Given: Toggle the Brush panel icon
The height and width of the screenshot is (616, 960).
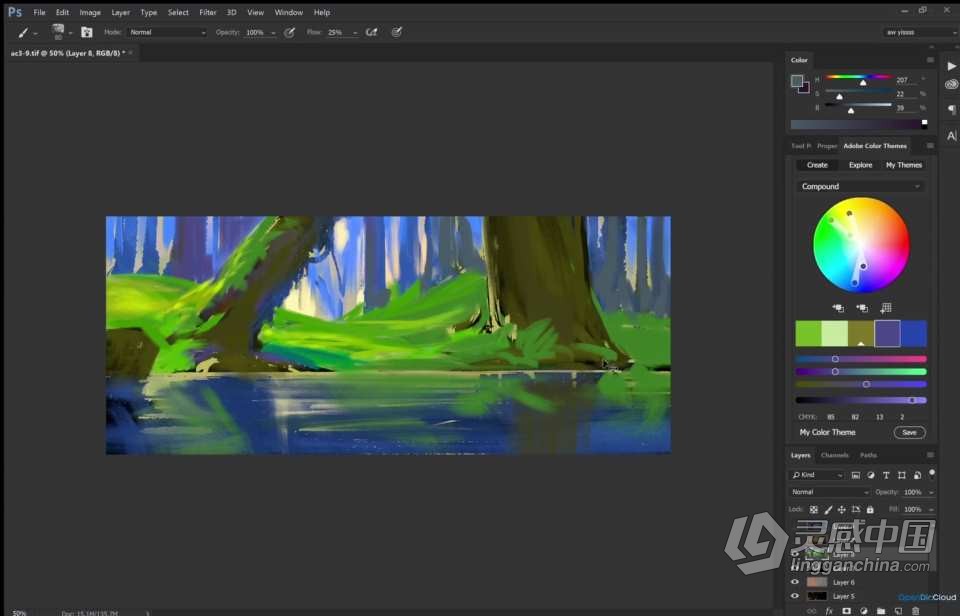Looking at the screenshot, I should pyautogui.click(x=86, y=32).
